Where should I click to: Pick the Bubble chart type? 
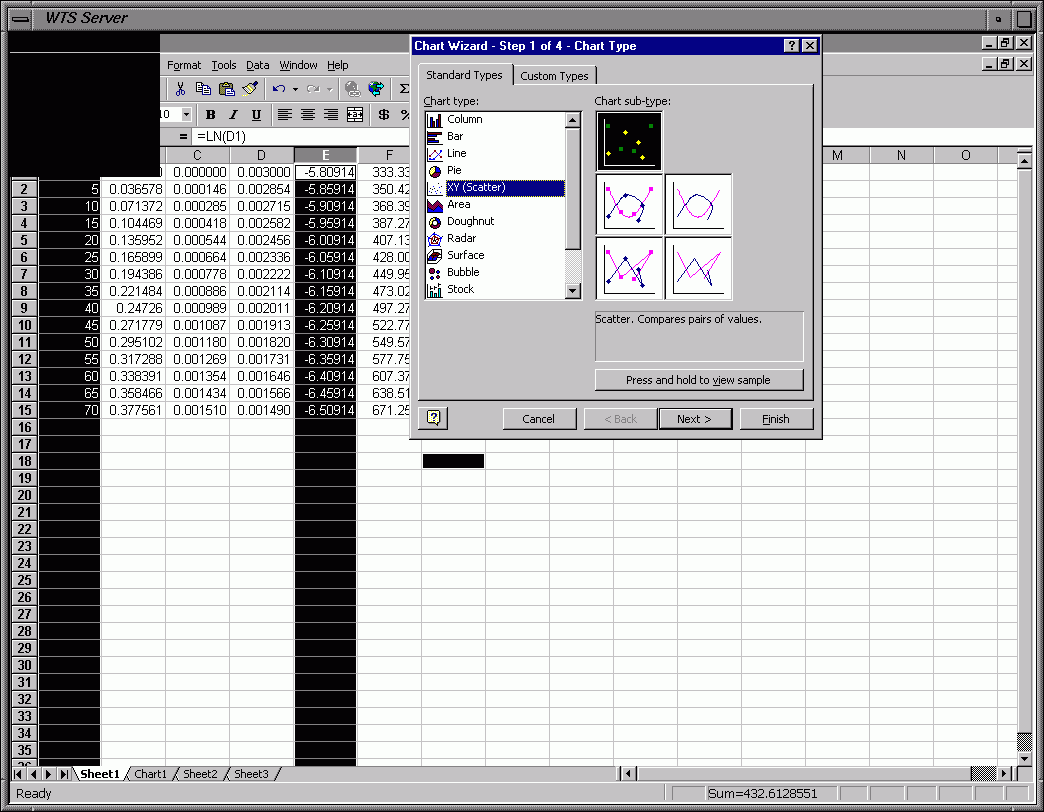(462, 272)
